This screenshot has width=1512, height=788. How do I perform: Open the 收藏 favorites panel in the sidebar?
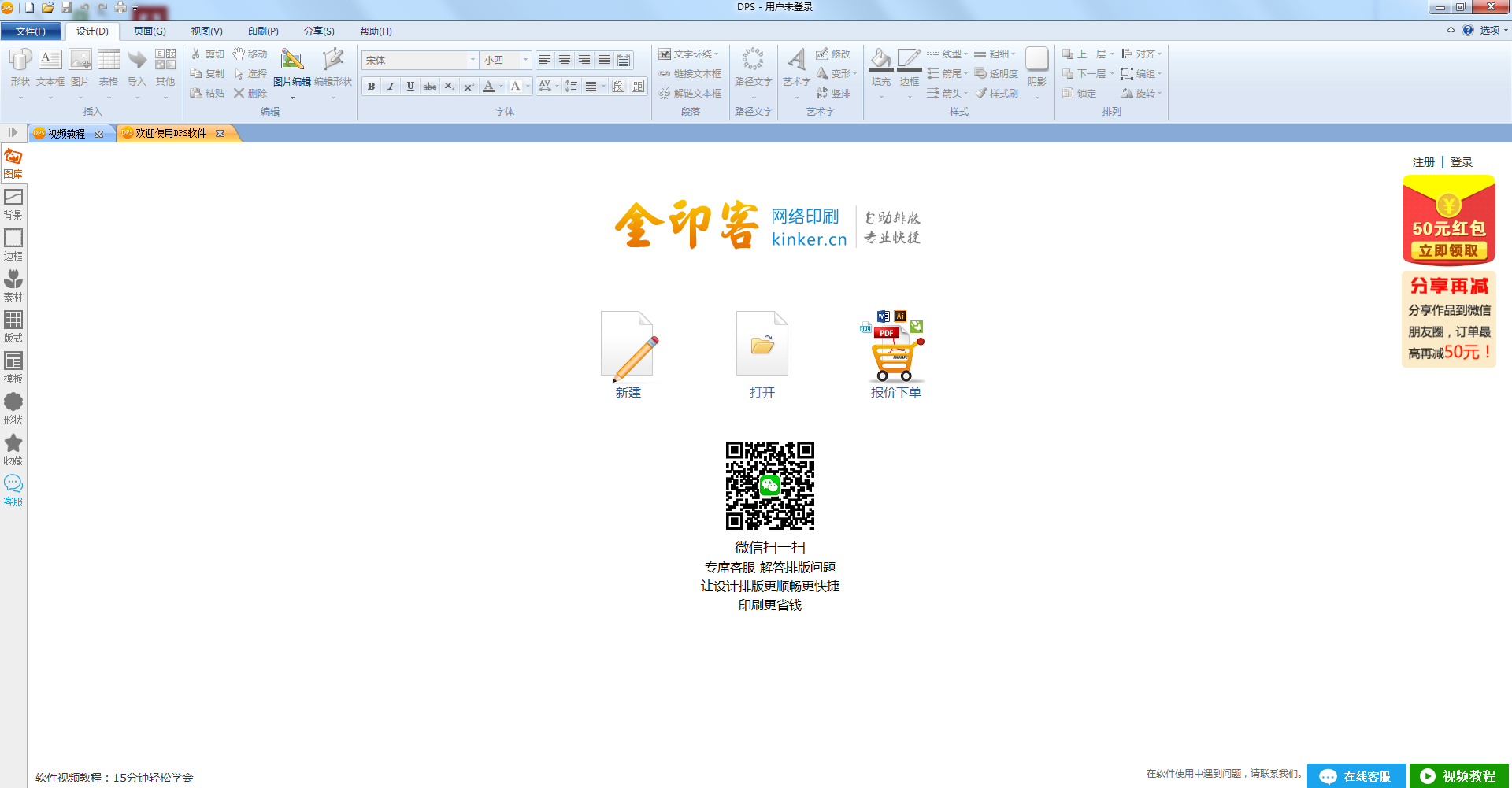[13, 449]
